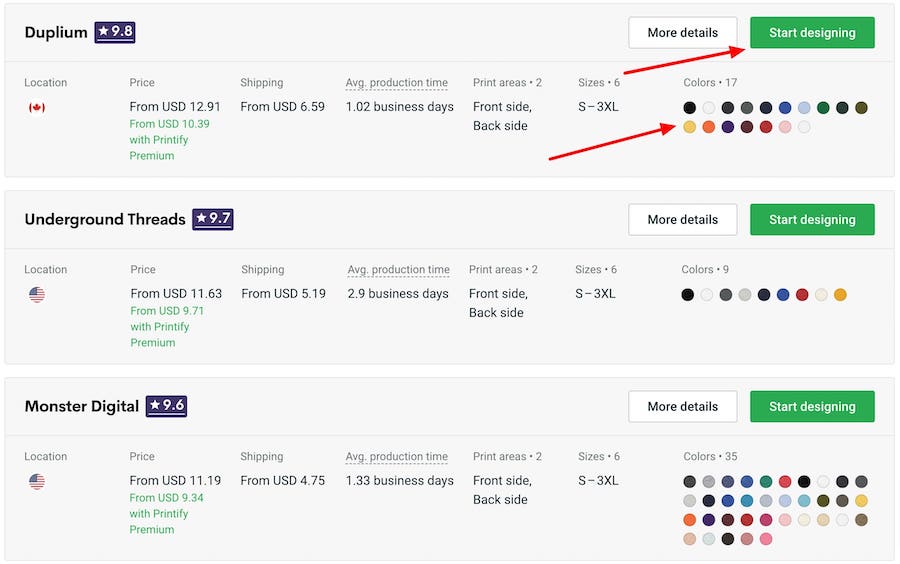Screen dimensions: 900x564
Task: Click Duplium's 9.8 star rating badge
Action: [x=115, y=32]
